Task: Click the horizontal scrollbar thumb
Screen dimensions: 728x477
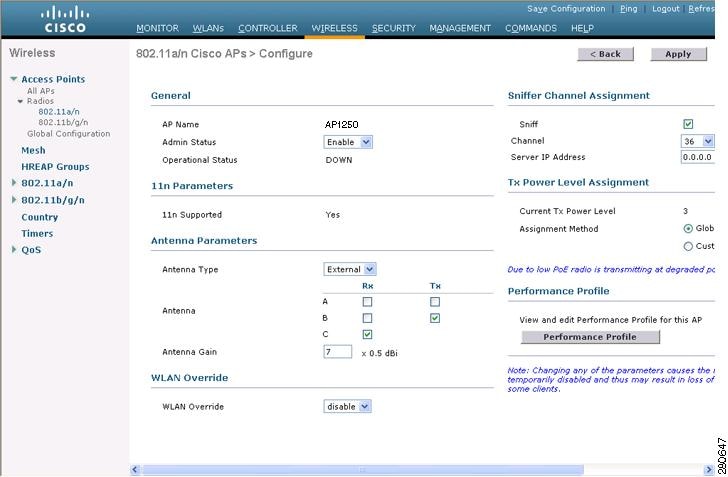Action: pos(363,470)
